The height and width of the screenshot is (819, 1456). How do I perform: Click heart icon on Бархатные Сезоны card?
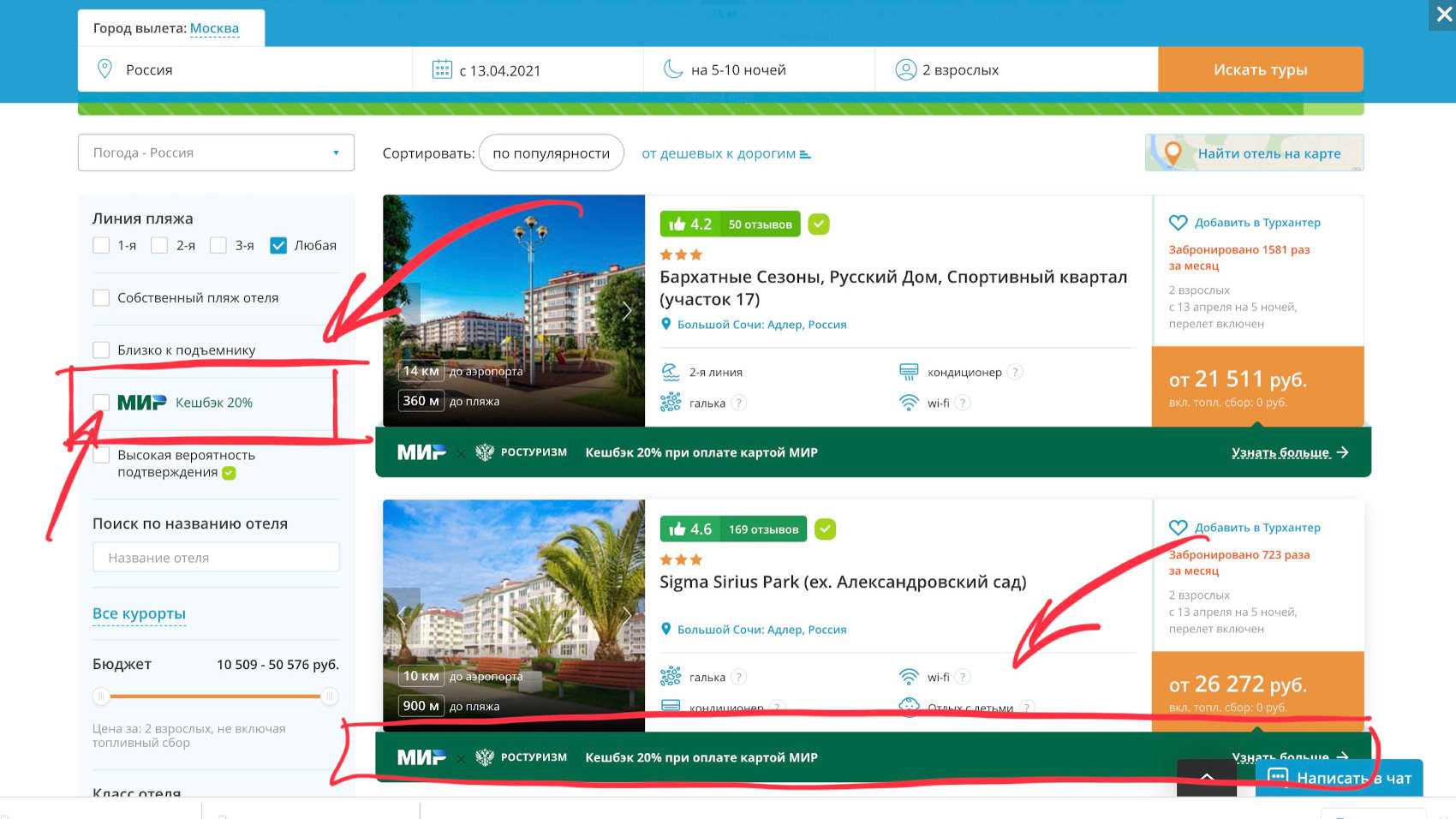coord(1179,223)
